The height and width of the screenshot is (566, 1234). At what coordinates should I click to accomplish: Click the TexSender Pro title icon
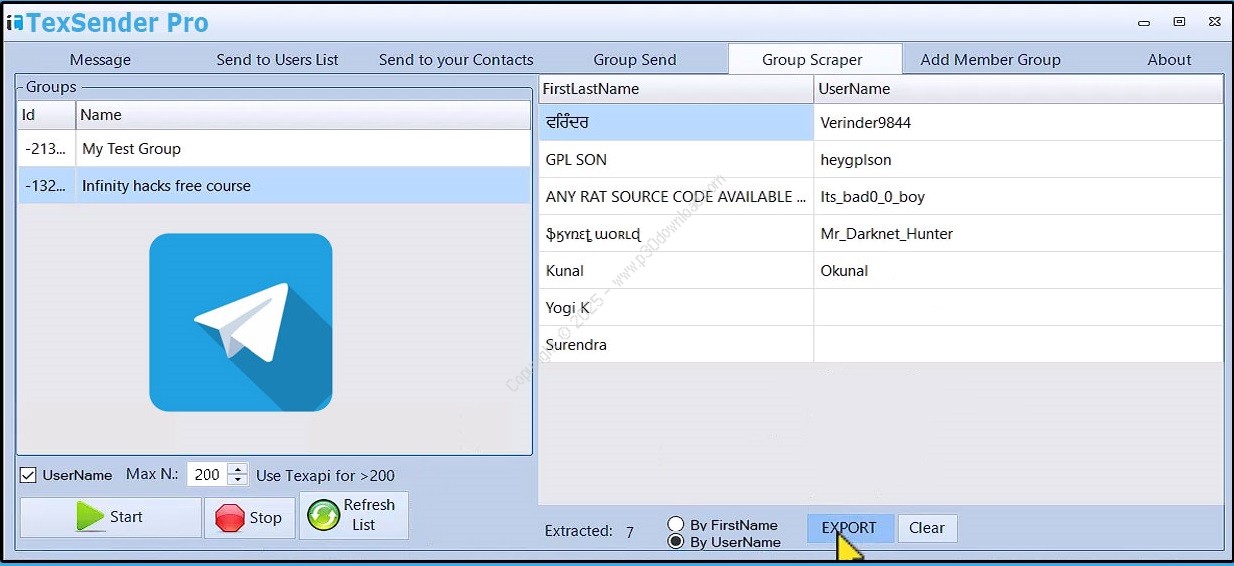click(14, 23)
